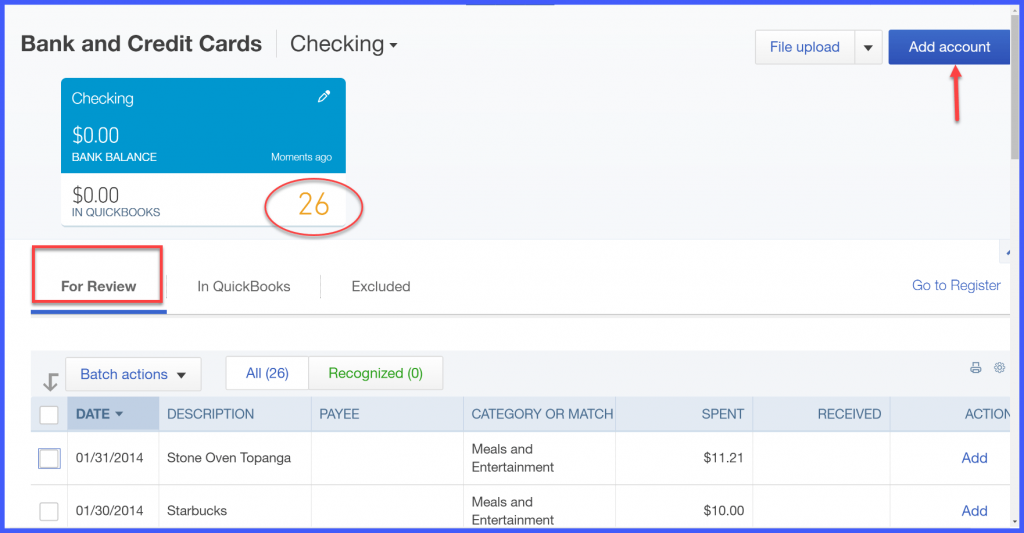The image size is (1024, 533).
Task: Click the $0.00 IN QUICKBOOKS amount
Action: coord(95,195)
